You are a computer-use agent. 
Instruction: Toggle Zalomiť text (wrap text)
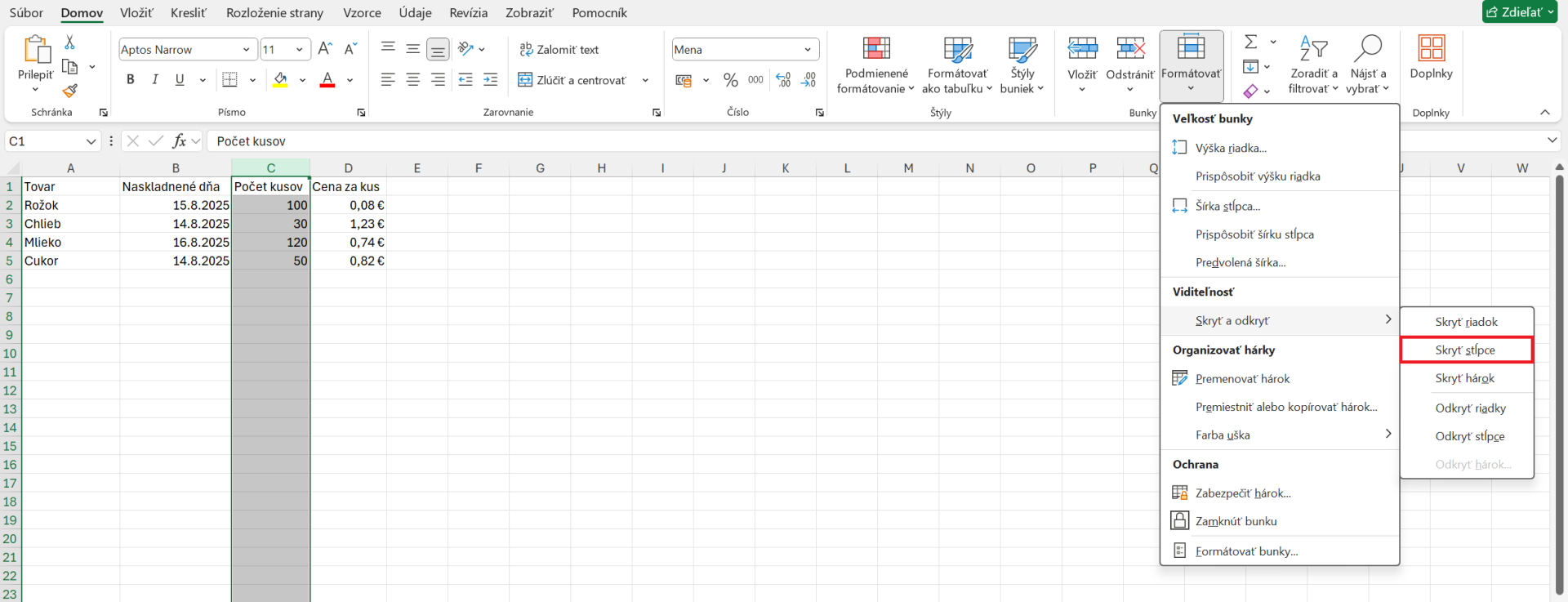pyautogui.click(x=559, y=49)
